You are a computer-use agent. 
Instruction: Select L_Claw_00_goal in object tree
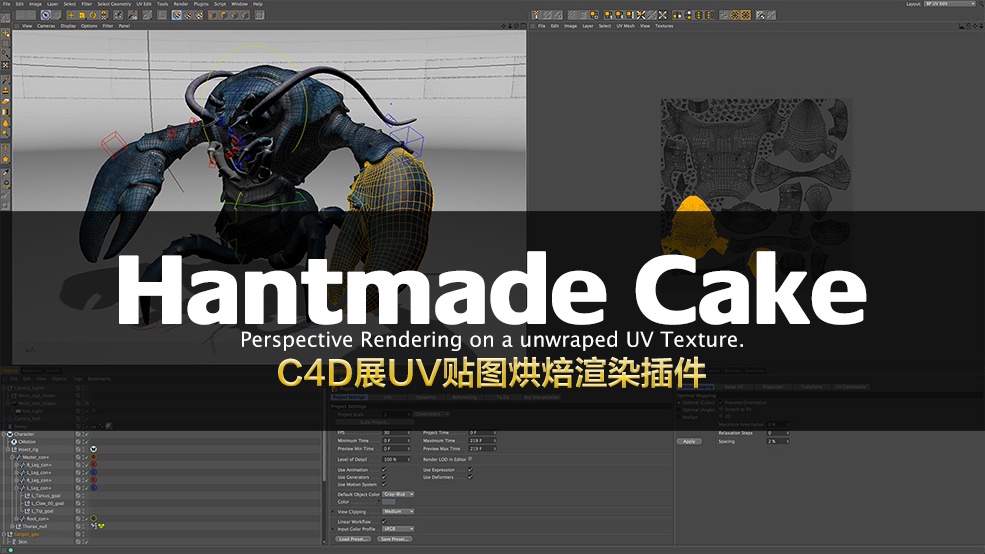[48, 503]
